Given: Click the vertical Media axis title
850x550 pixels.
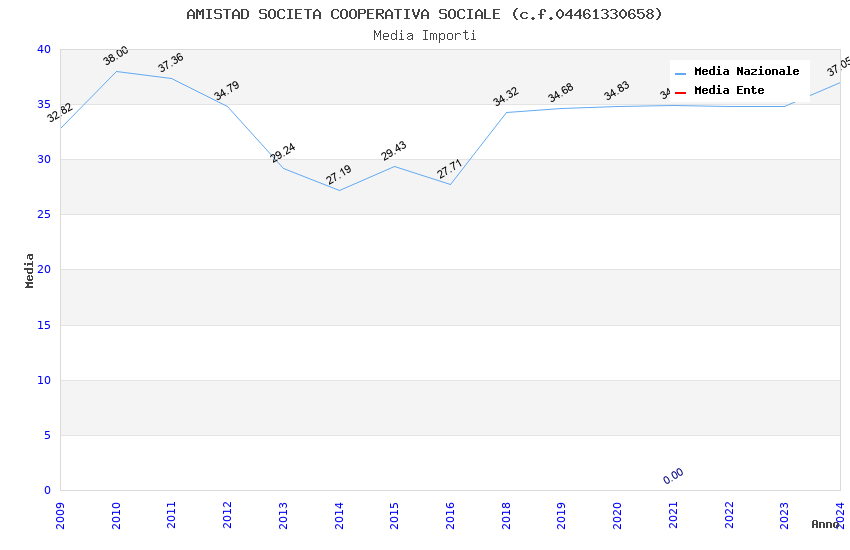Looking at the screenshot, I should coord(30,270).
